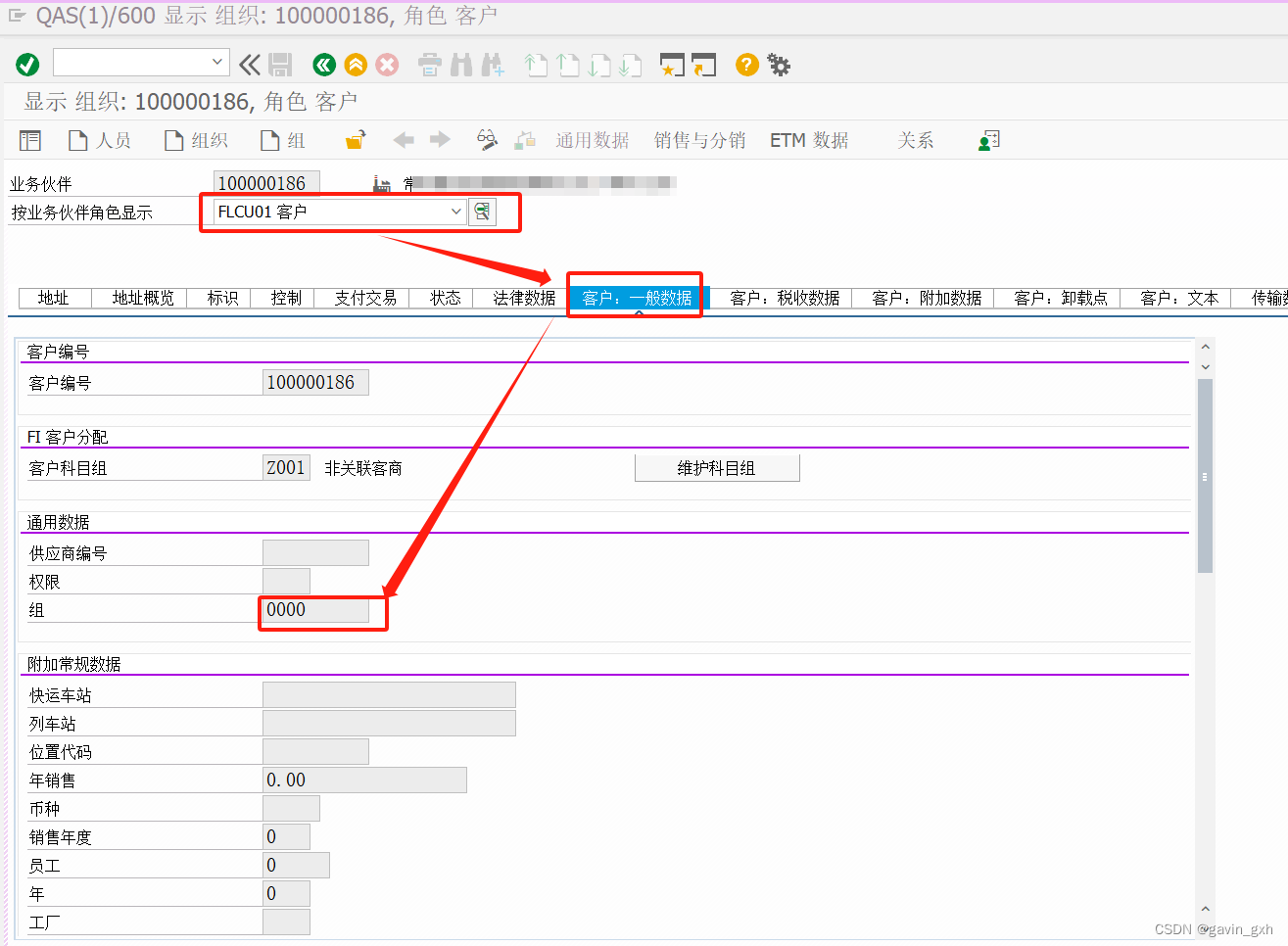Click the Print icon

click(x=430, y=65)
